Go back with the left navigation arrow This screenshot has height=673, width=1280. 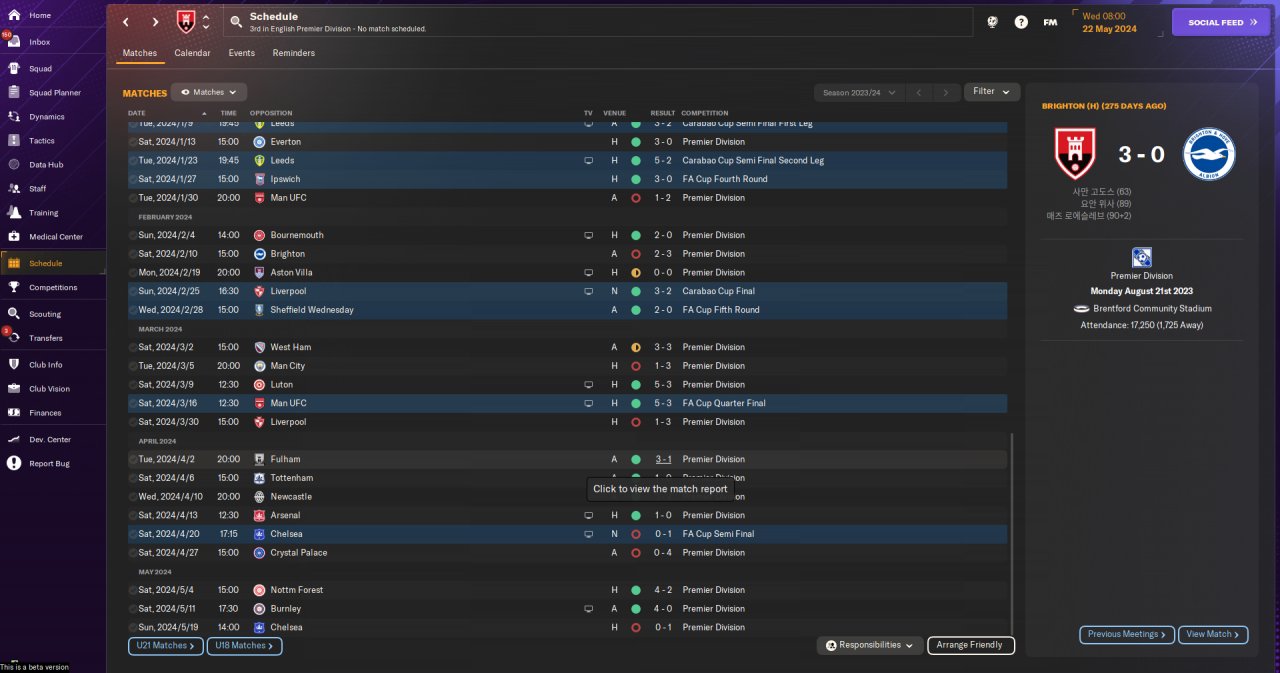tap(126, 21)
